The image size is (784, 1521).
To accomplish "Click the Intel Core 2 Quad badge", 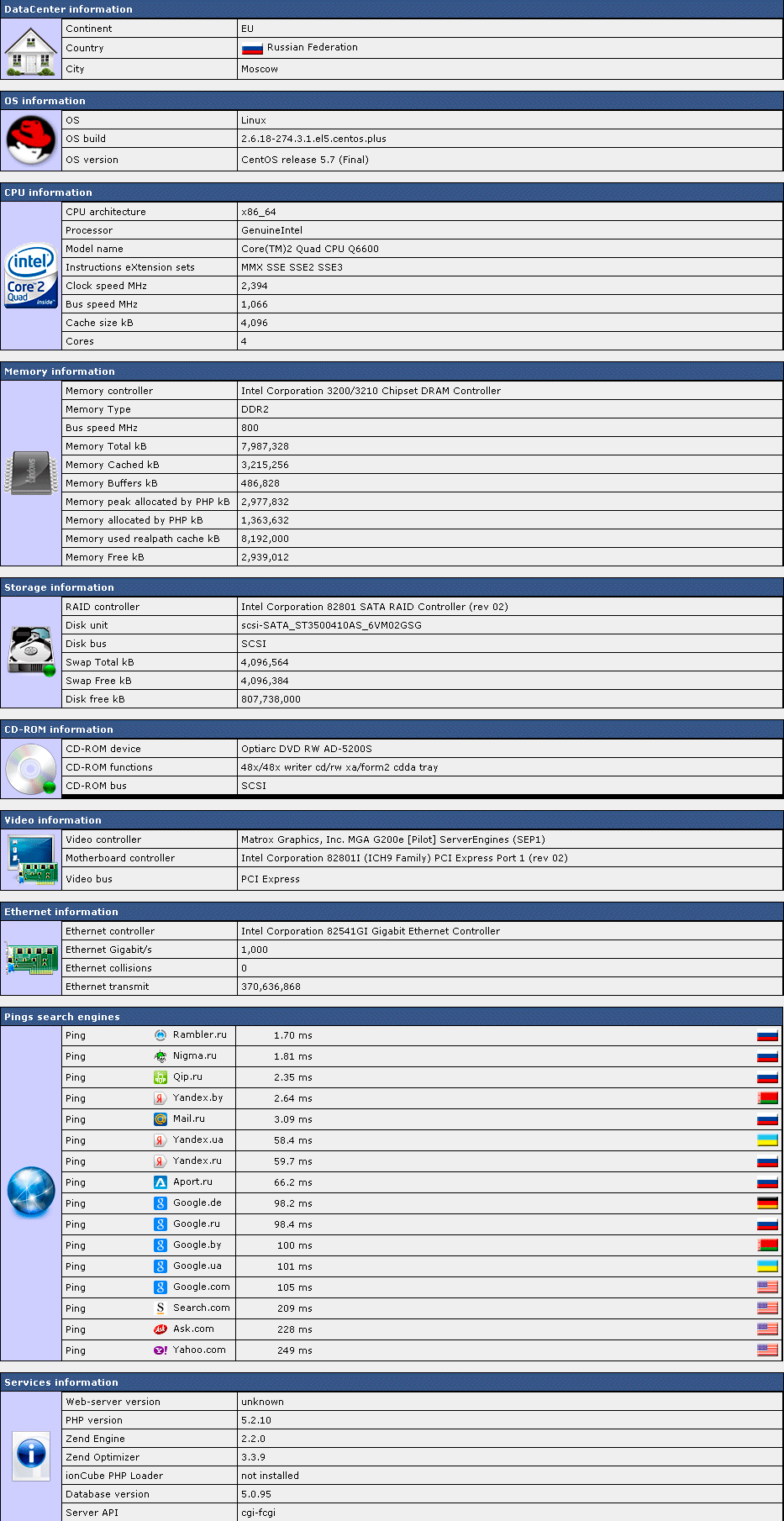I will coord(31,276).
